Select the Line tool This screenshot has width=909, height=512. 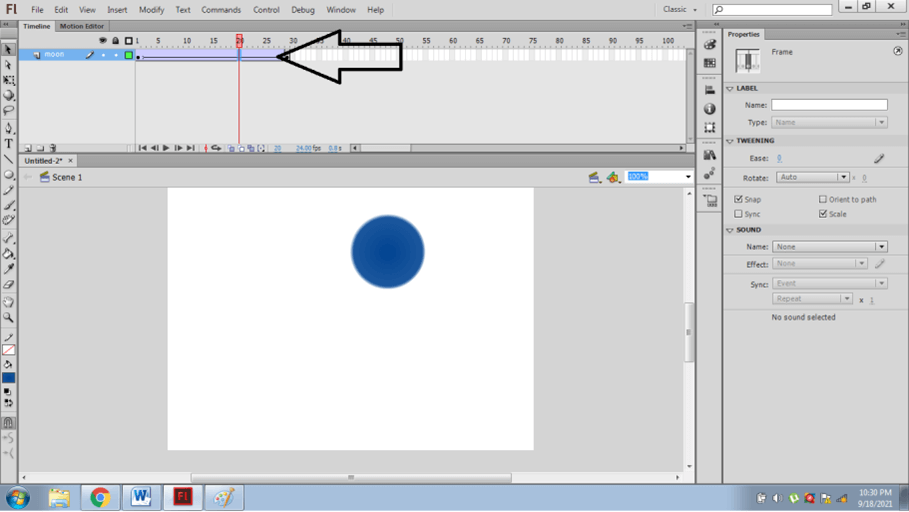pyautogui.click(x=8, y=159)
